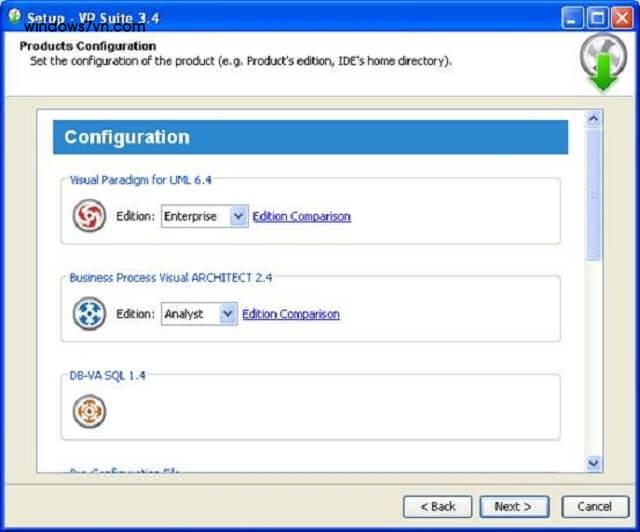This screenshot has height=532, width=640.
Task: Minimize the Setup window
Action: (x=572, y=18)
